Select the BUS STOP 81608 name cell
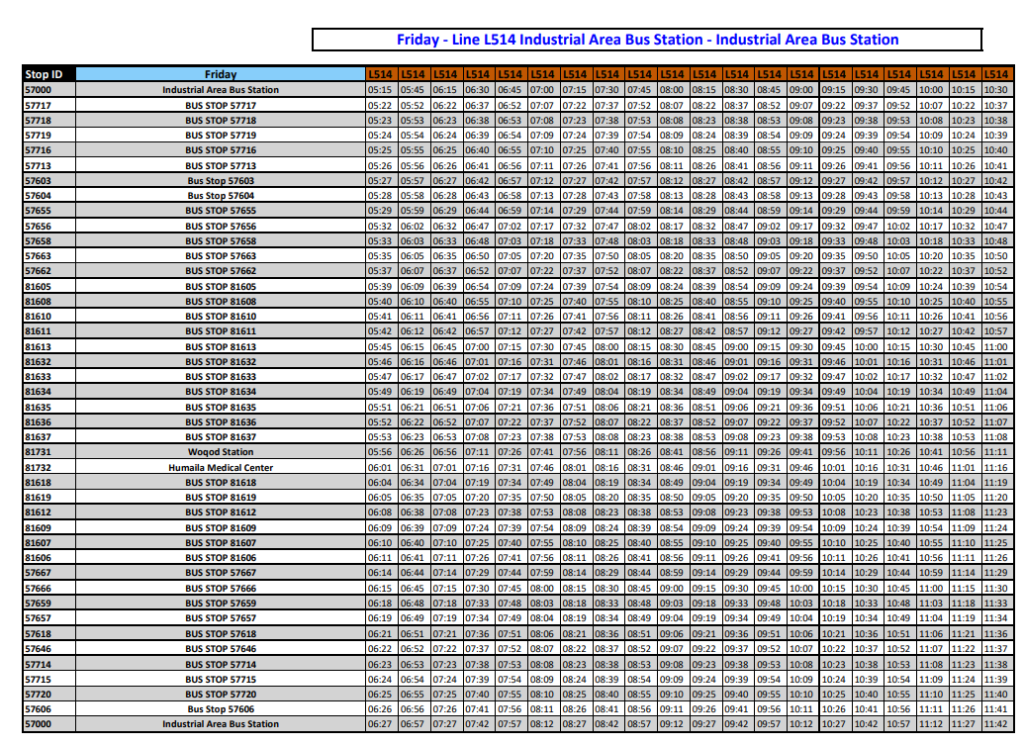 (220, 301)
